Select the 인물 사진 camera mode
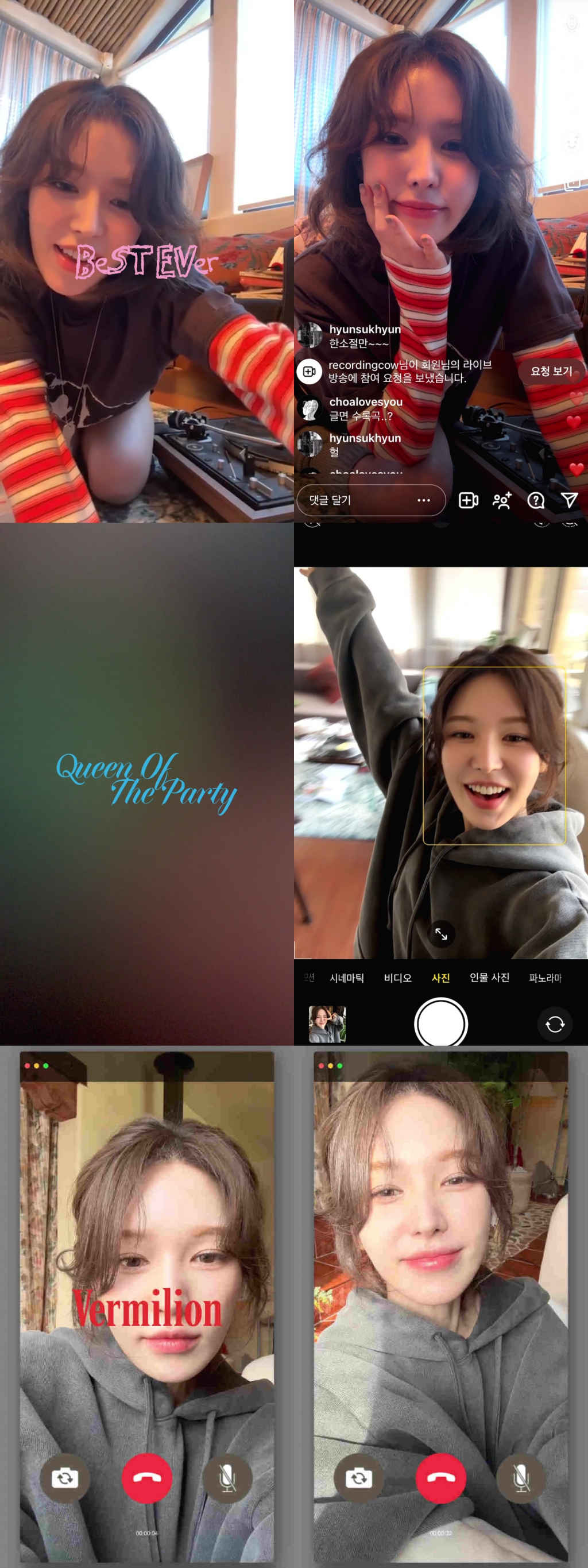The height and width of the screenshot is (1568, 588). 489,978
